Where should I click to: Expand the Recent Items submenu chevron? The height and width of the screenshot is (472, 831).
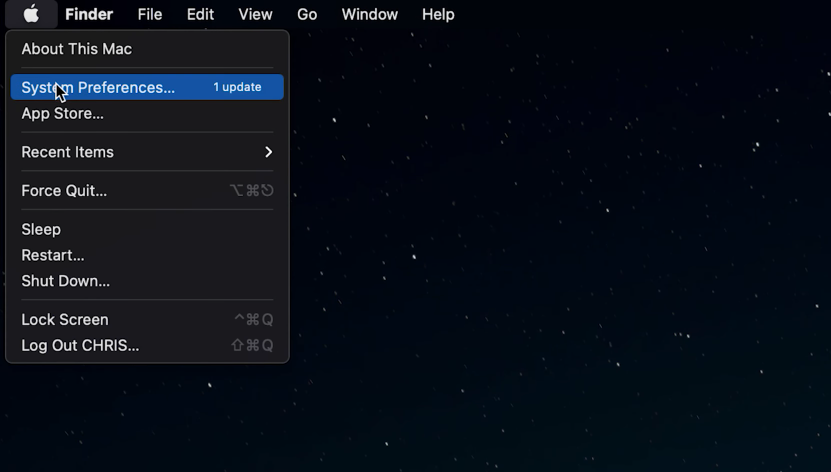[268, 152]
